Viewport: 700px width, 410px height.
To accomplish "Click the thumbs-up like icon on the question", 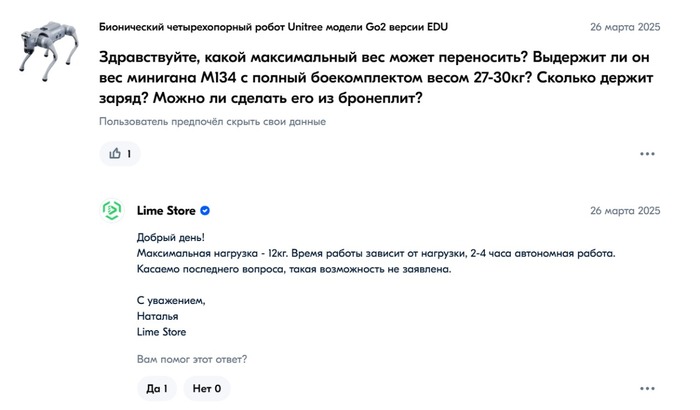I will [115, 153].
